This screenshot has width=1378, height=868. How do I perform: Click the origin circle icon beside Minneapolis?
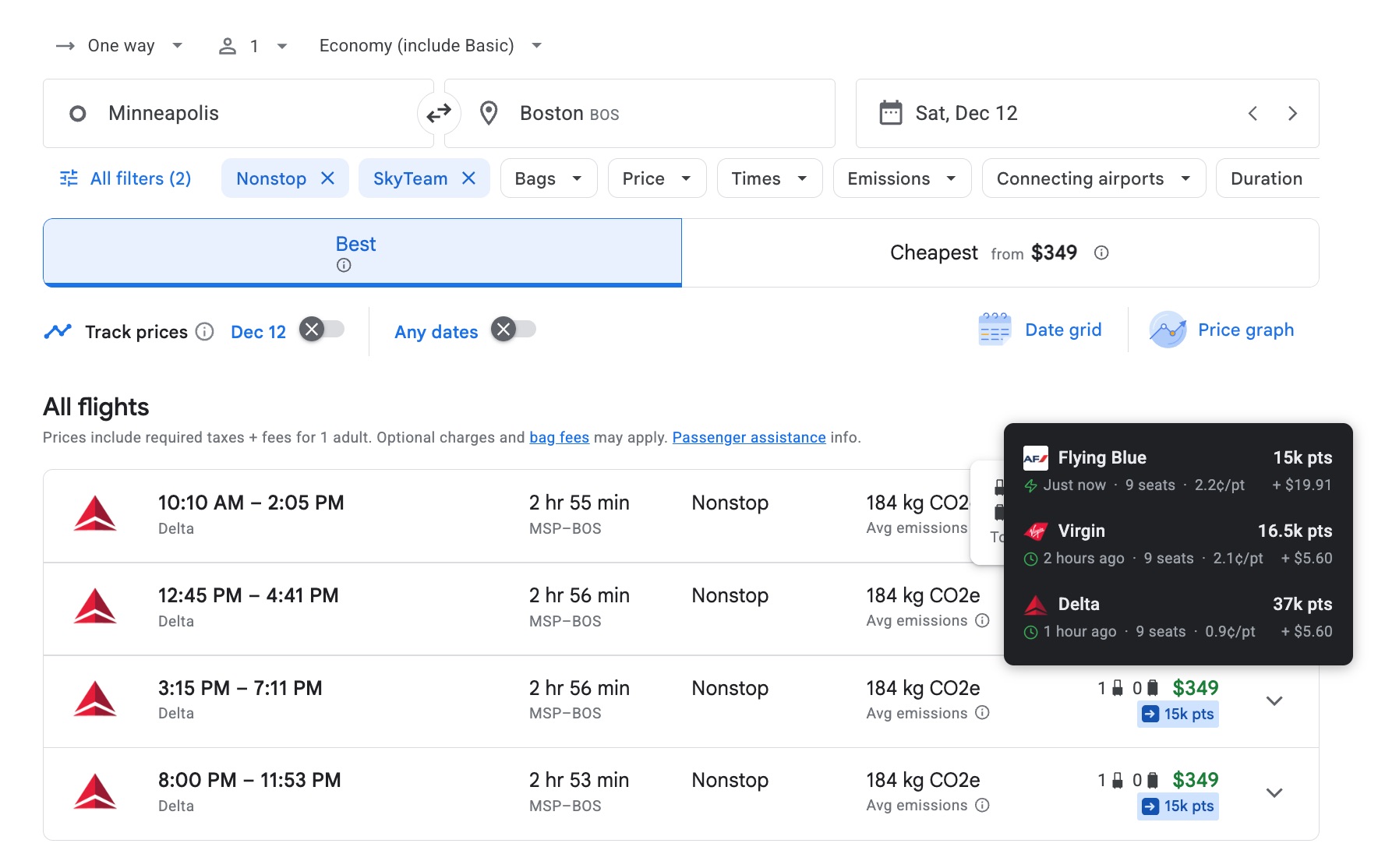click(x=77, y=114)
